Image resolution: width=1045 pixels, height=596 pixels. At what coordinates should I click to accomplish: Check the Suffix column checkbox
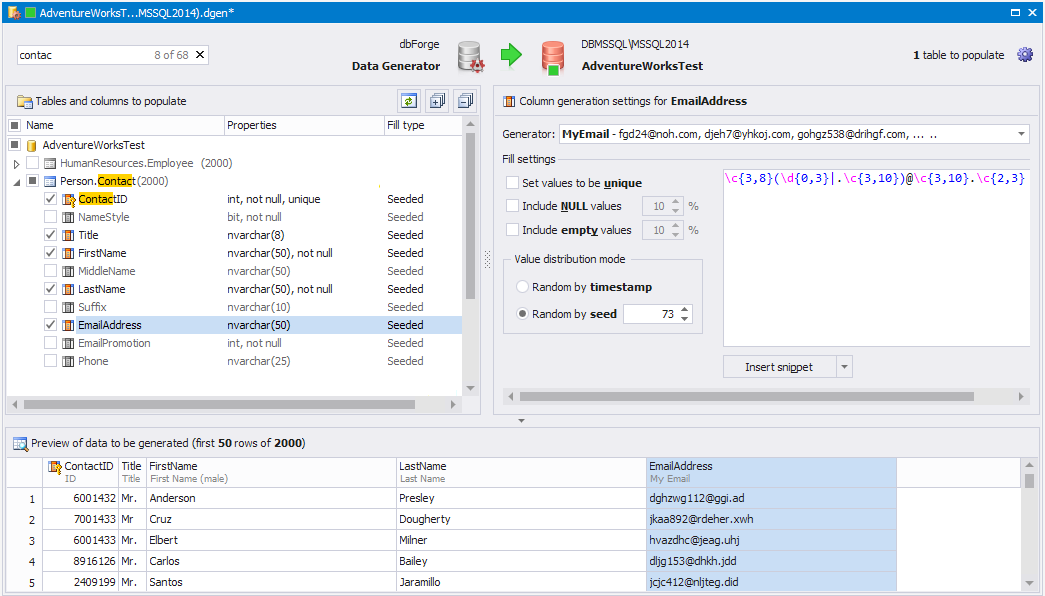pyautogui.click(x=51, y=307)
